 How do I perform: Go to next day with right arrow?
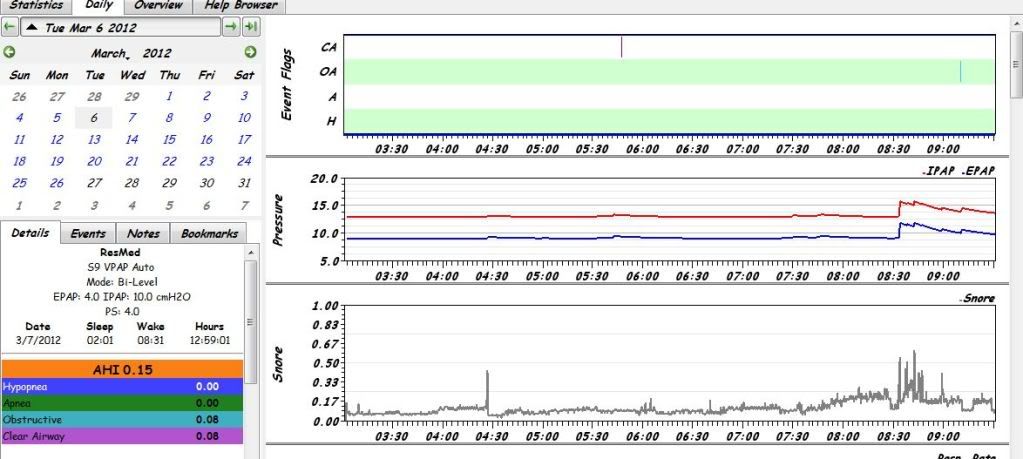231,25
